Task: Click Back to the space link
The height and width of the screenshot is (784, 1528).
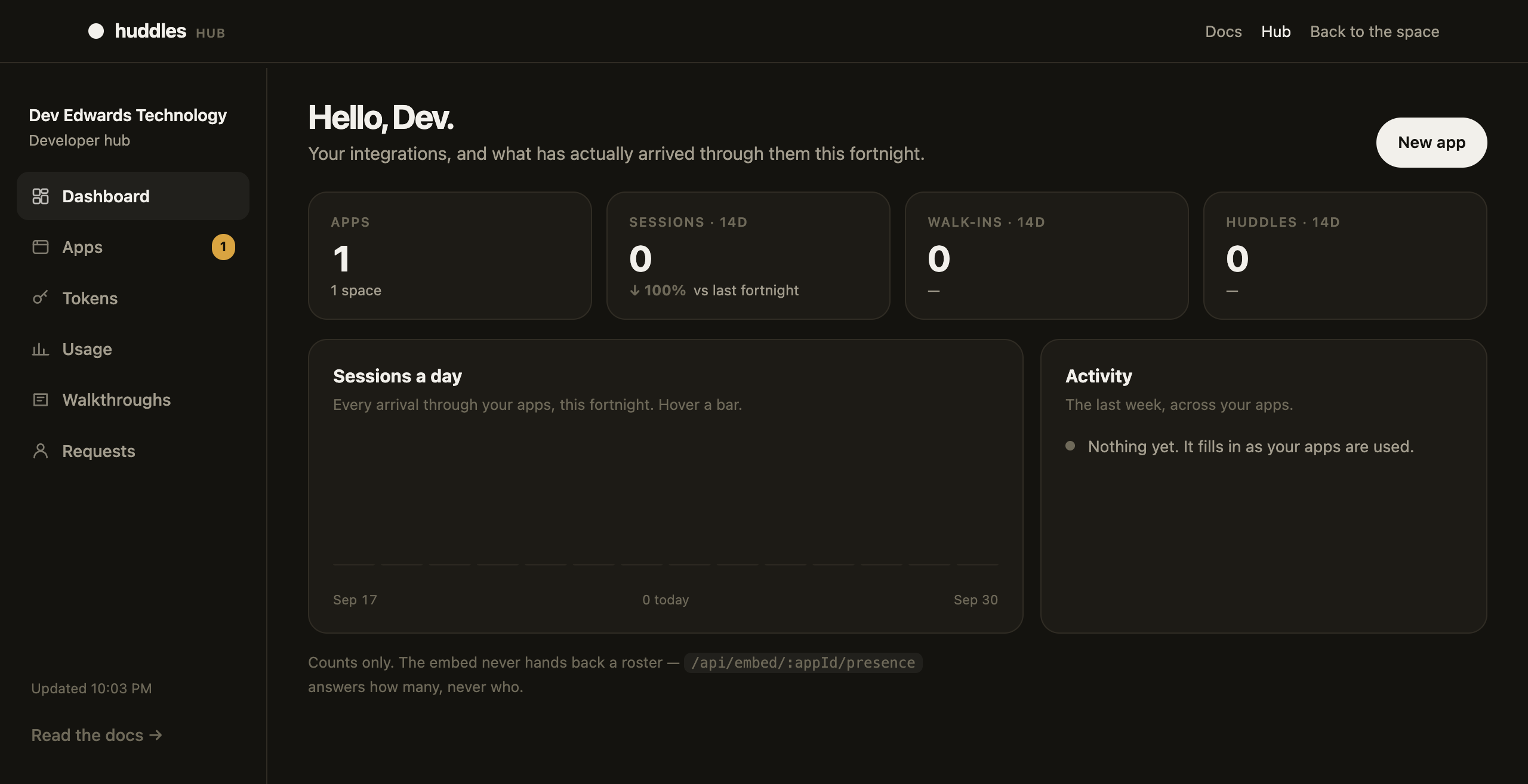Action: click(x=1375, y=32)
